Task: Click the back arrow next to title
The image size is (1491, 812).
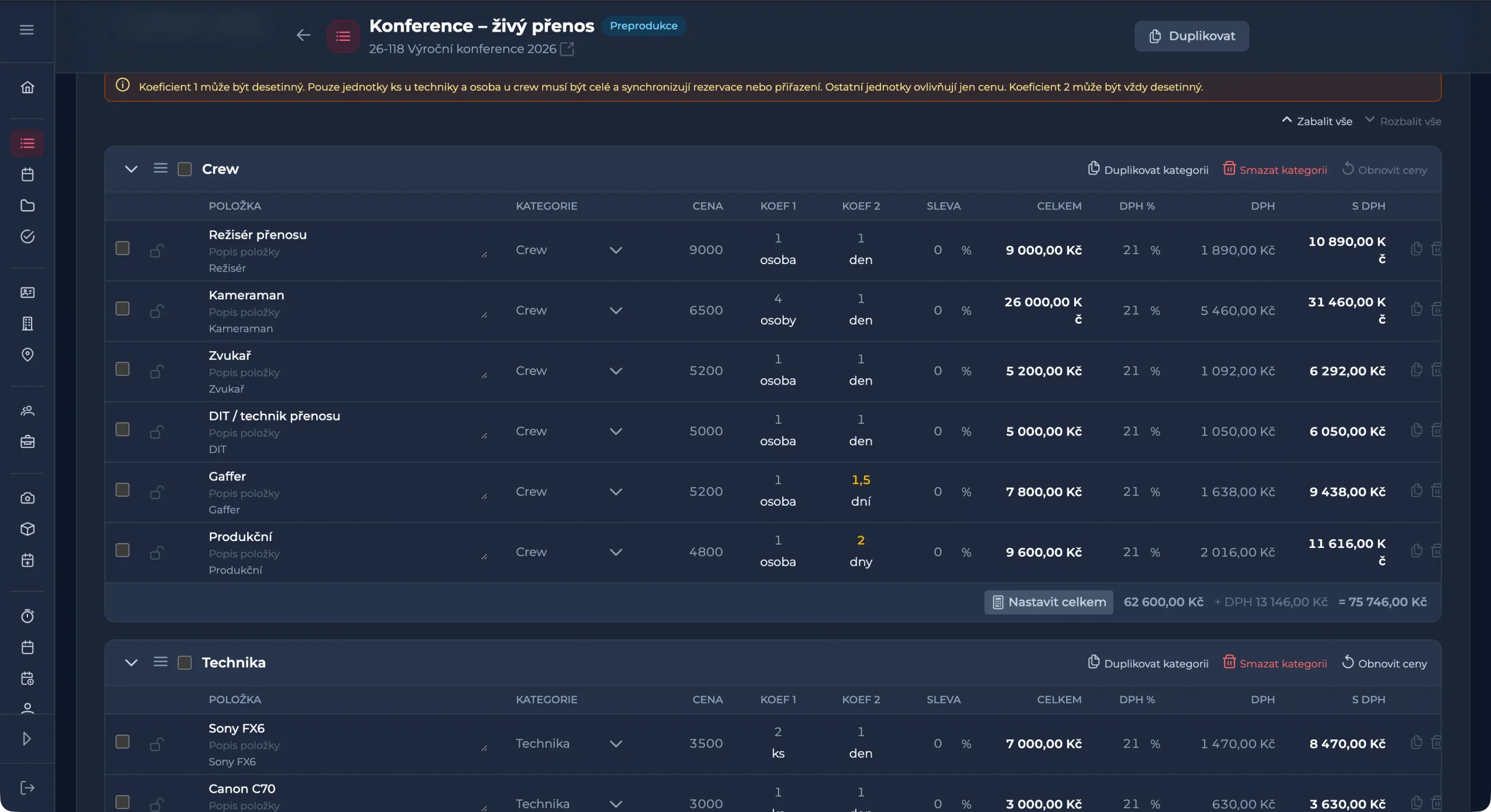Action: (x=303, y=35)
